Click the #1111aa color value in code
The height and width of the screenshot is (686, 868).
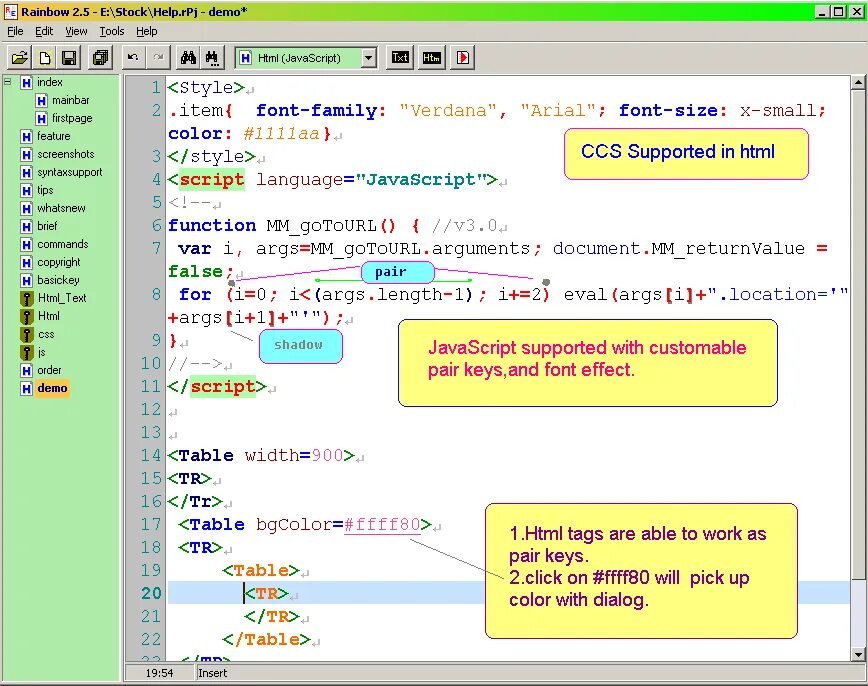pyautogui.click(x=281, y=133)
